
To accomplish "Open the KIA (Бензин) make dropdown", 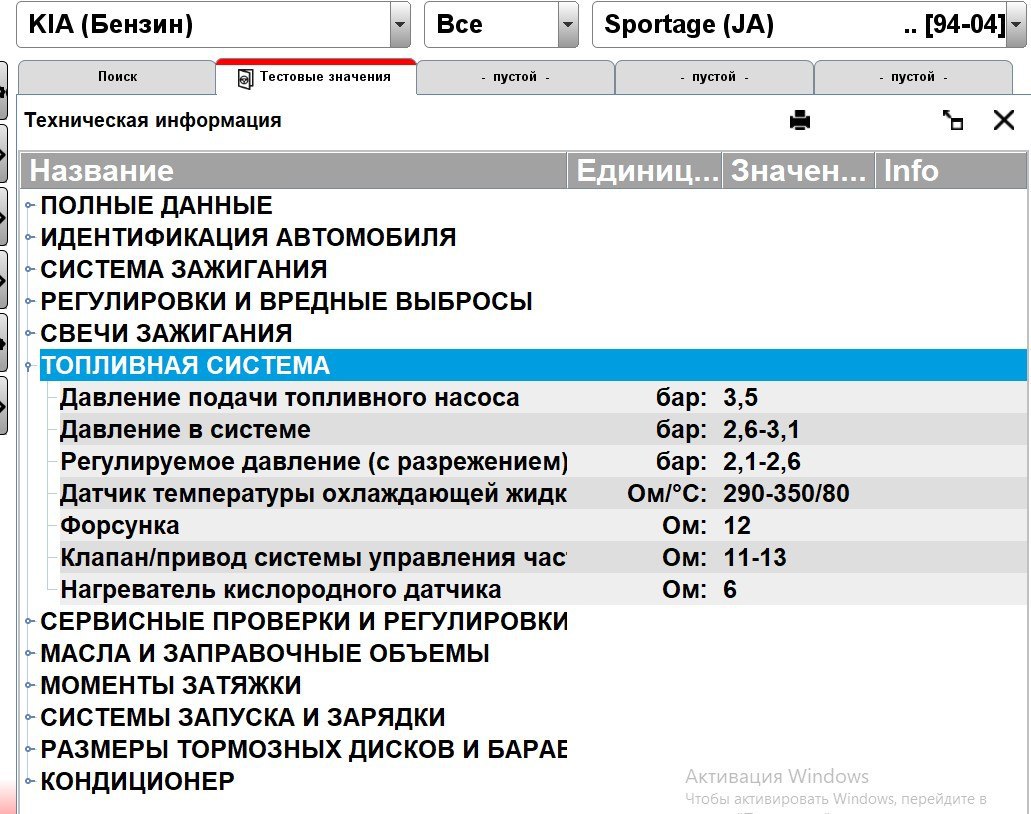I will point(400,24).
